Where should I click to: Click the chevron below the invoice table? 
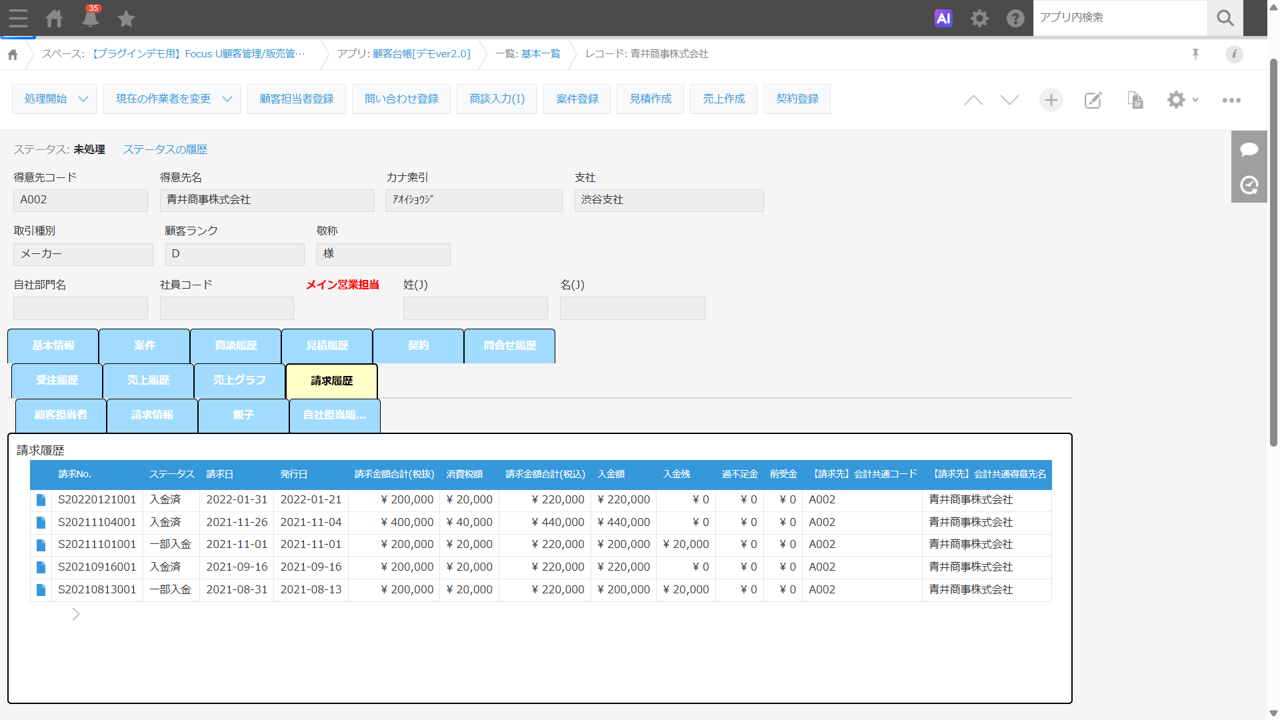[x=75, y=614]
